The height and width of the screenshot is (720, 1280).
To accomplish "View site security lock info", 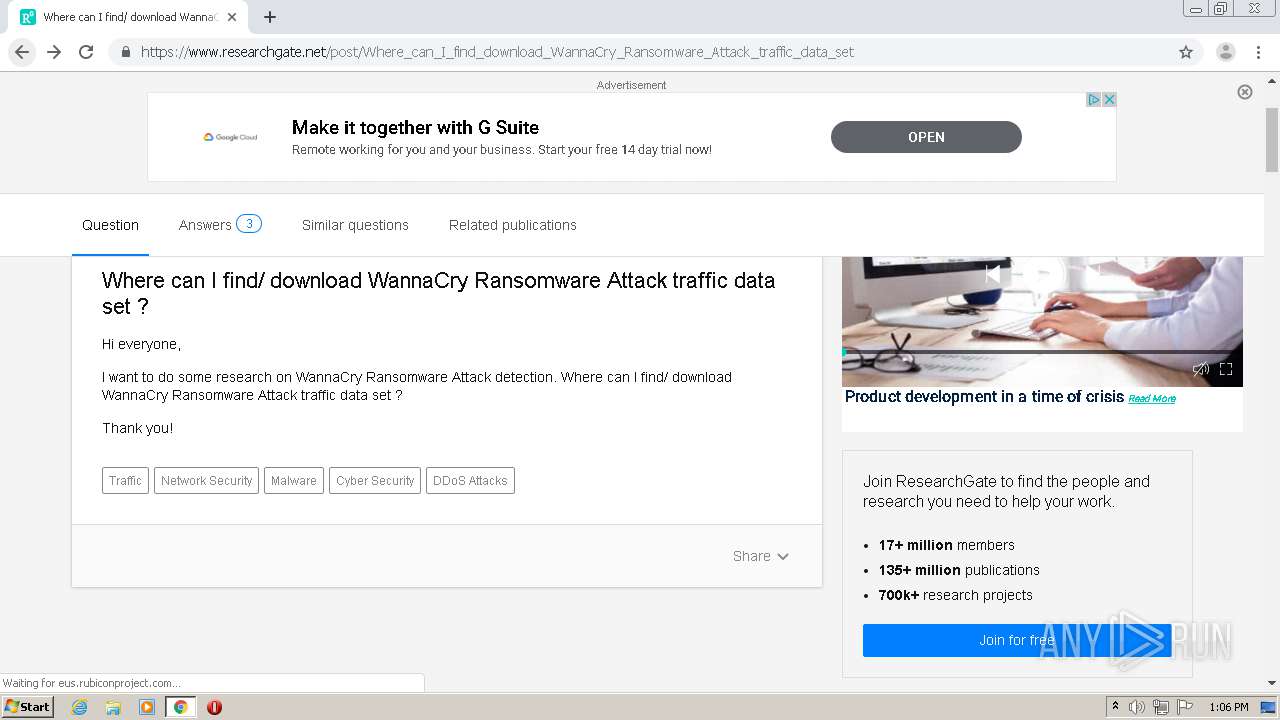I will [x=125, y=52].
